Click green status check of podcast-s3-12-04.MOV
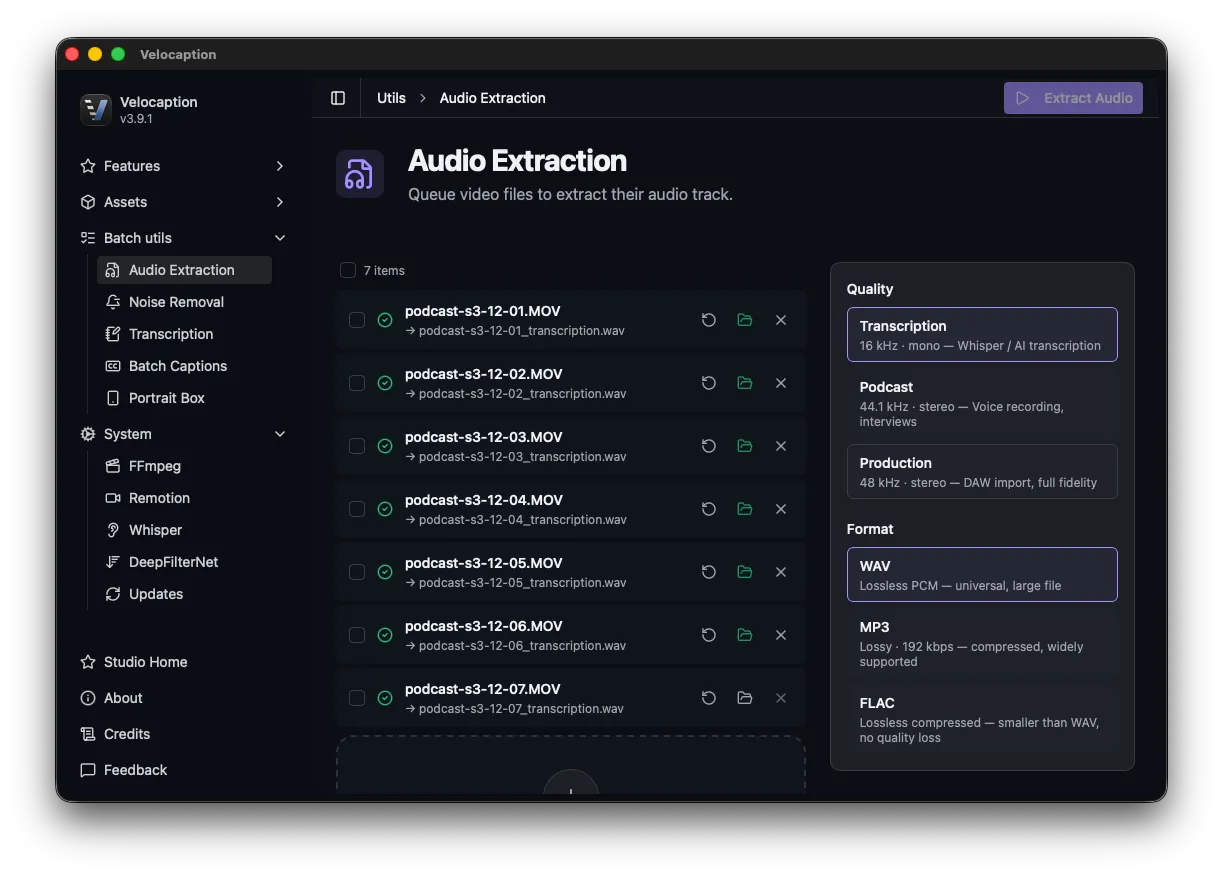 [385, 509]
